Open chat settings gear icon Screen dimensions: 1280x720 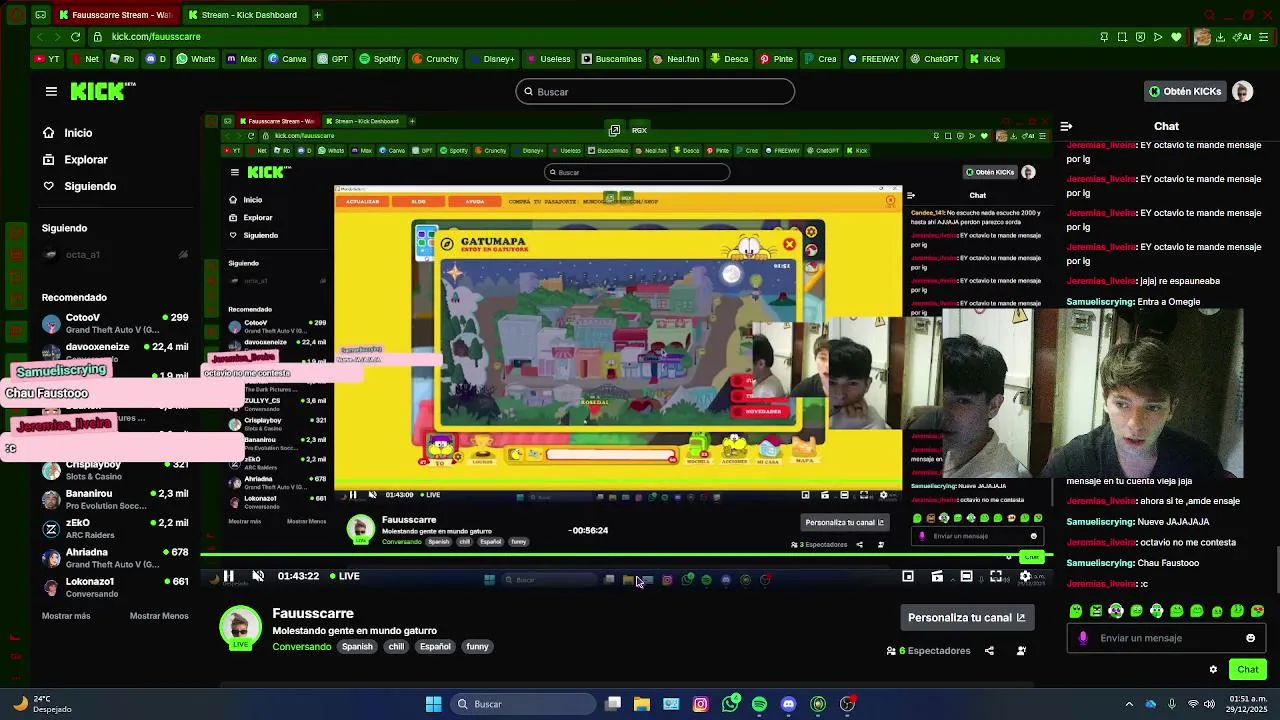pos(1213,670)
